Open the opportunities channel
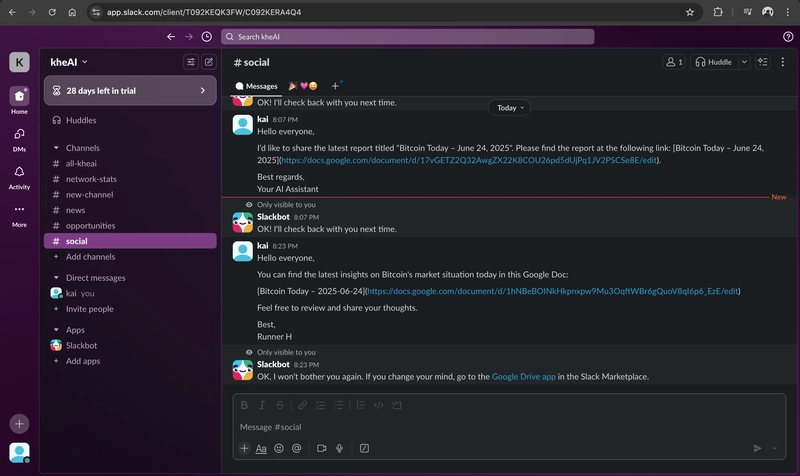 click(130, 226)
